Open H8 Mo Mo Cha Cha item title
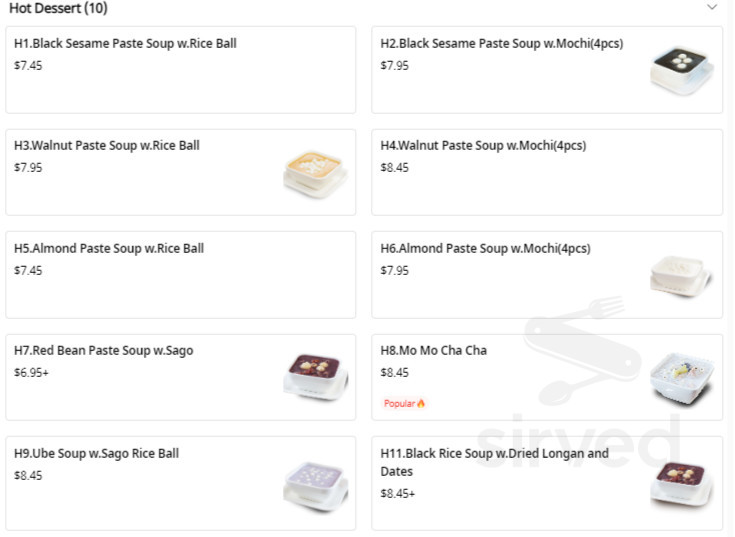 [434, 351]
